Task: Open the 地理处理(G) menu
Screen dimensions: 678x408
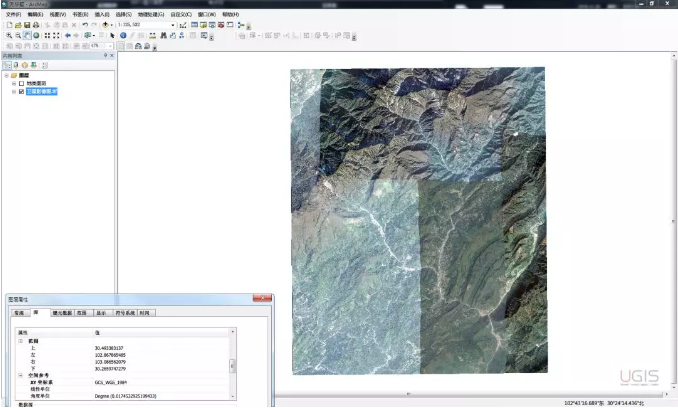Action: (151, 15)
